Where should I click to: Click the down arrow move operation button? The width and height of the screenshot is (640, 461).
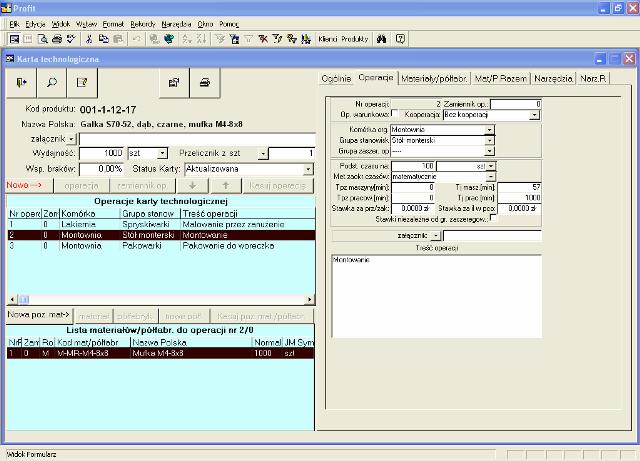193,186
